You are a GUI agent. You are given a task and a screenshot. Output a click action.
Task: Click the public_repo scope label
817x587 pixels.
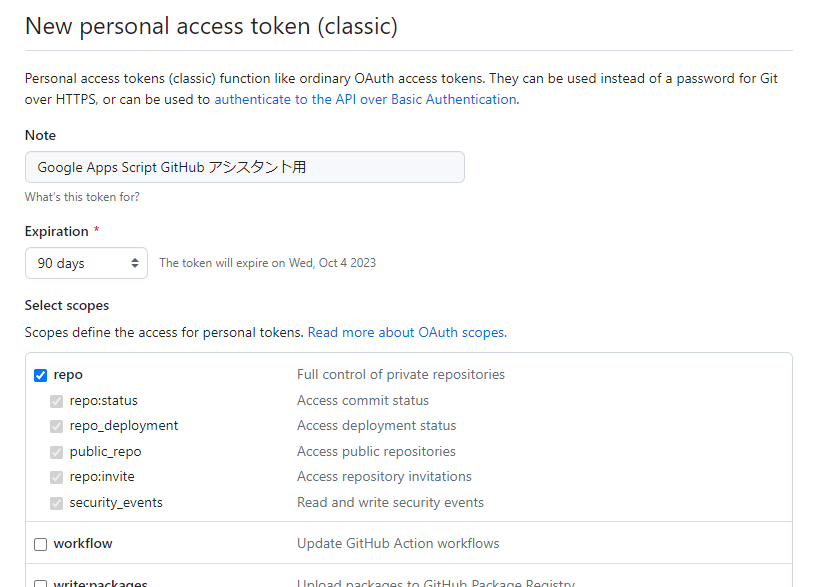tap(106, 452)
